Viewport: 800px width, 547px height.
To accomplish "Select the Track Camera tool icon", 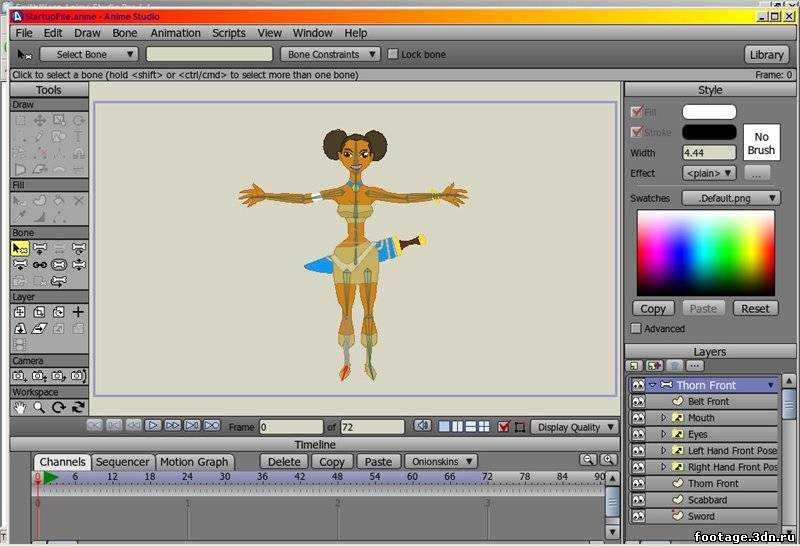I will tap(20, 376).
